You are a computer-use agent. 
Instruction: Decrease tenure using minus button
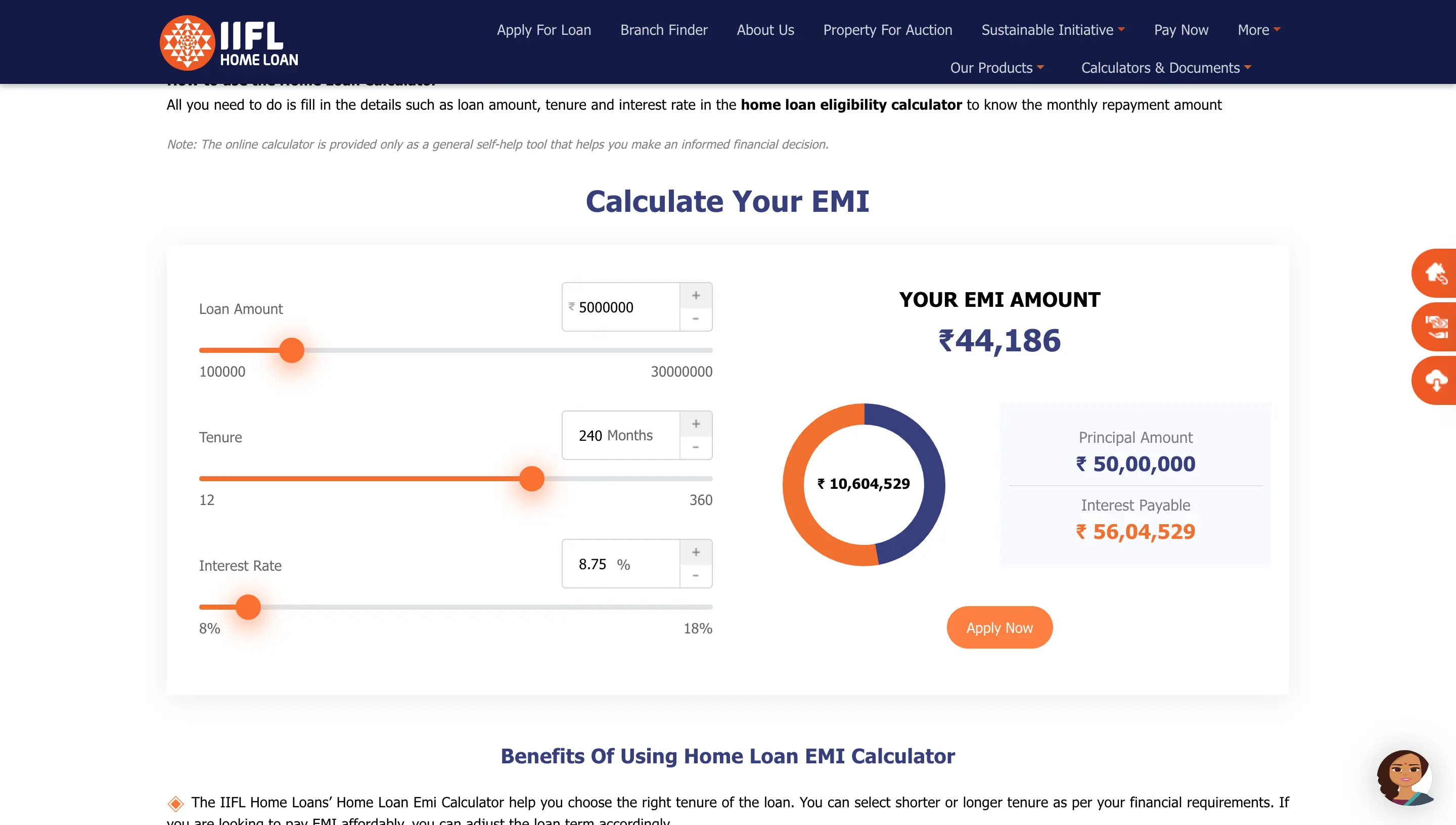pyautogui.click(x=696, y=447)
